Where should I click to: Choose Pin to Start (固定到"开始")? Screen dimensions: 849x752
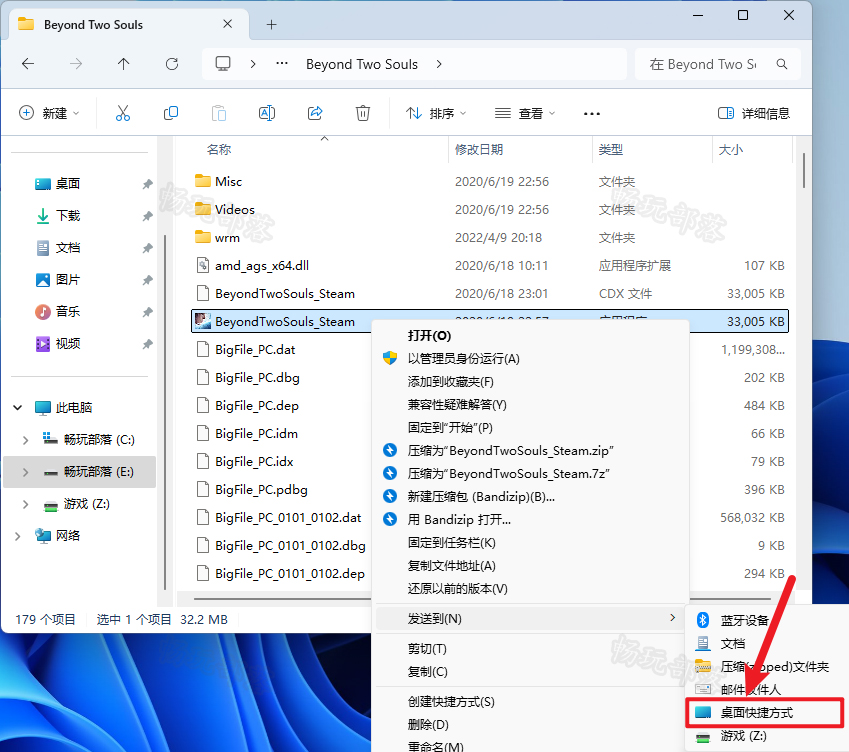click(x=531, y=428)
